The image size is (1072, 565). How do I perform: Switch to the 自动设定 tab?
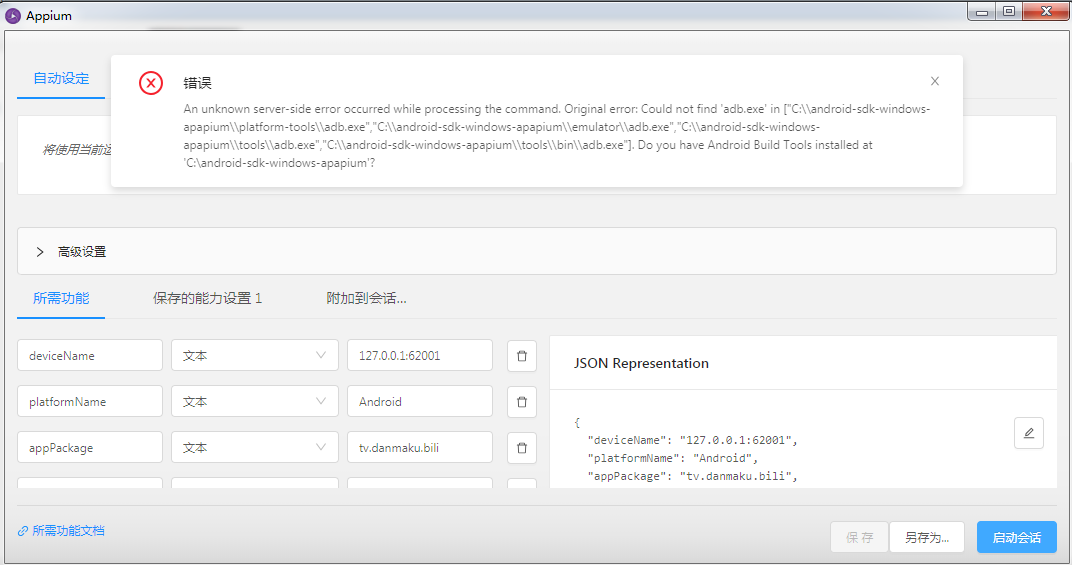(61, 79)
